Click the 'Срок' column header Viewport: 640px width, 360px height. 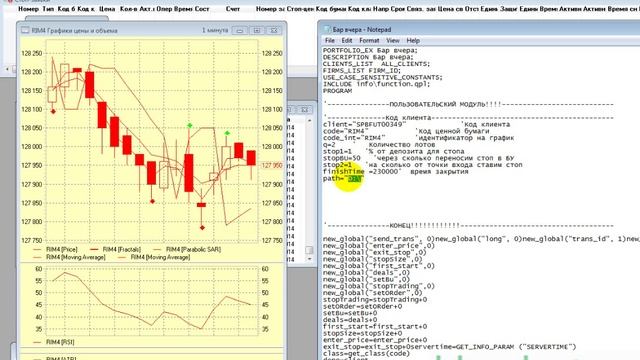[398, 9]
